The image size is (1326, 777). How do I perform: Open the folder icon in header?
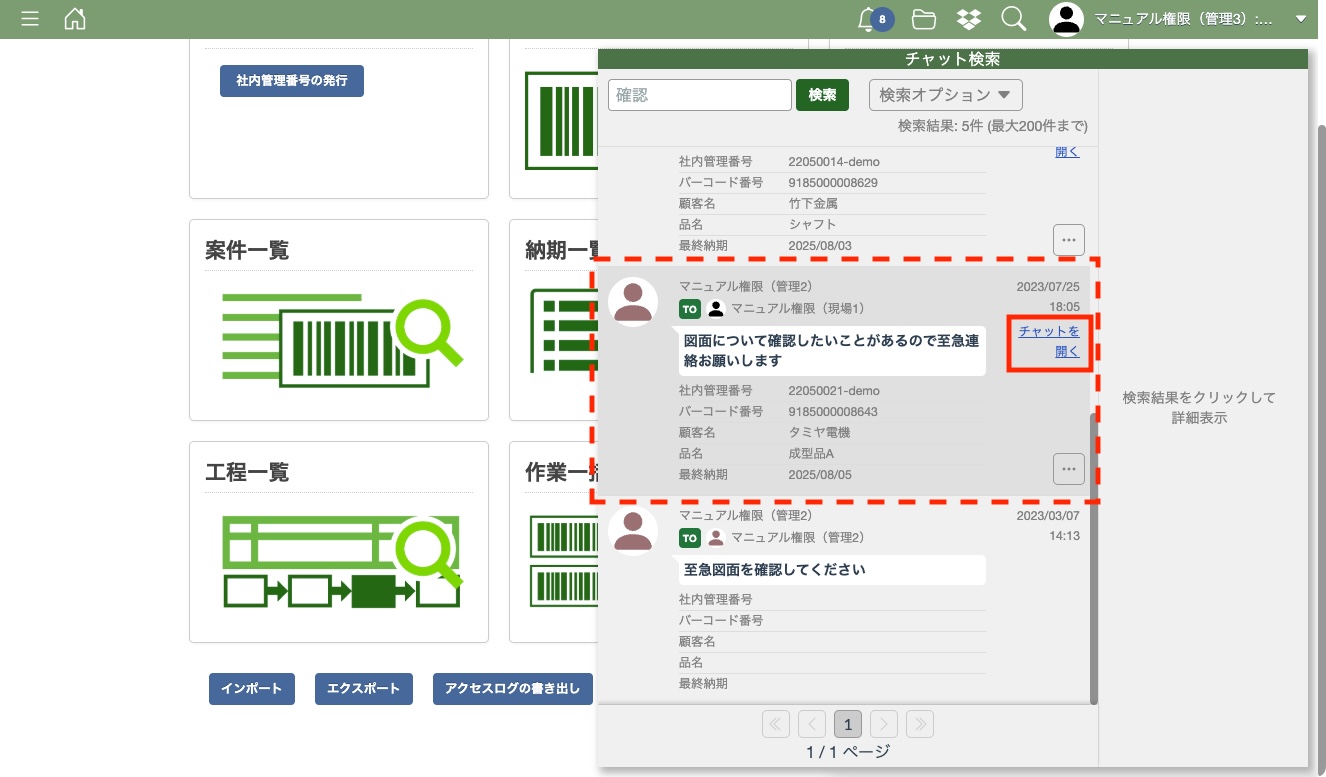[923, 19]
